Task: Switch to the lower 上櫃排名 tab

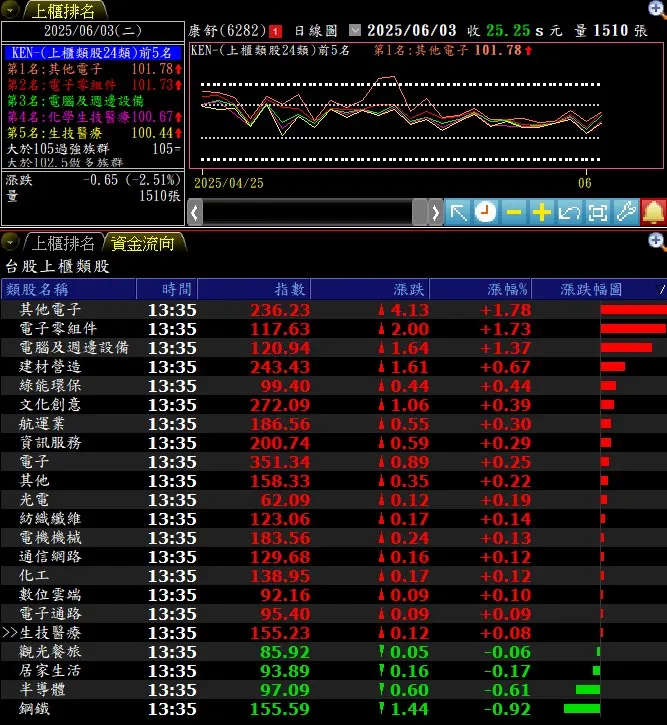Action: point(63,243)
